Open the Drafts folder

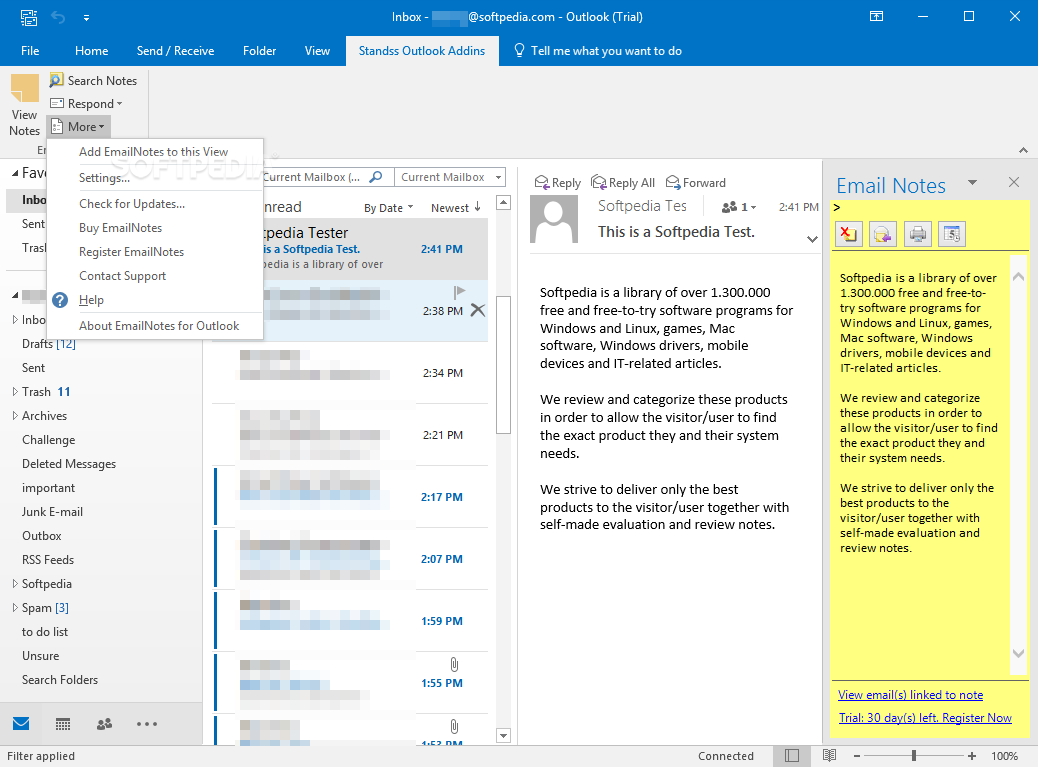[x=48, y=343]
